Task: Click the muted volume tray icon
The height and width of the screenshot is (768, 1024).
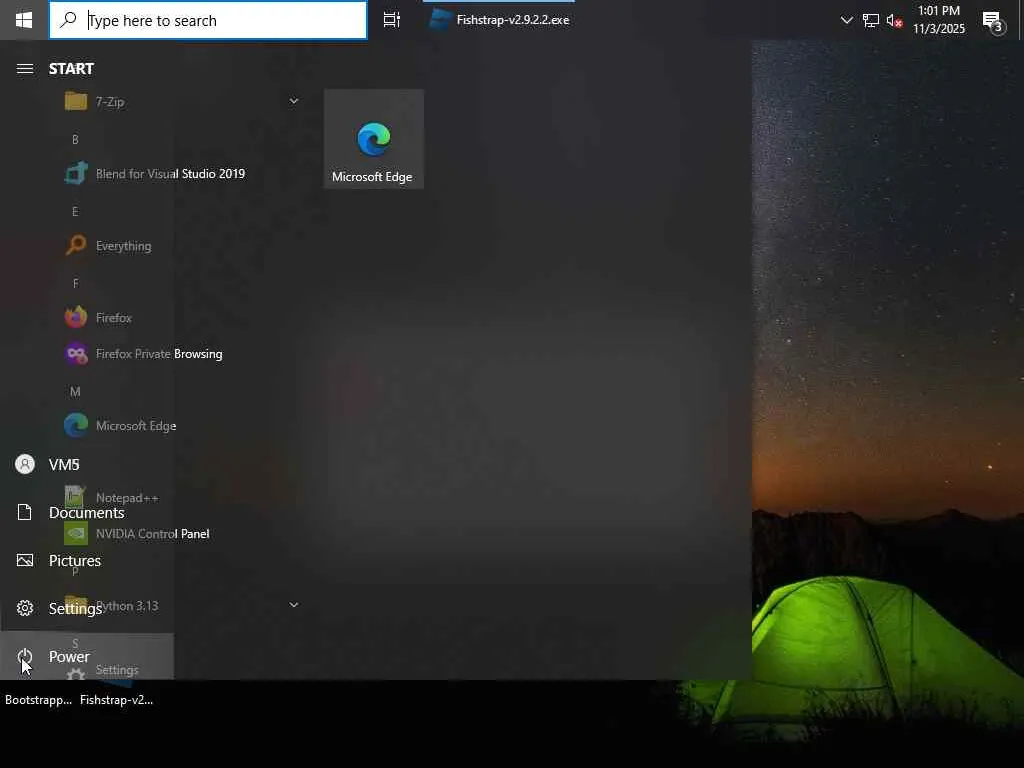Action: tap(894, 20)
